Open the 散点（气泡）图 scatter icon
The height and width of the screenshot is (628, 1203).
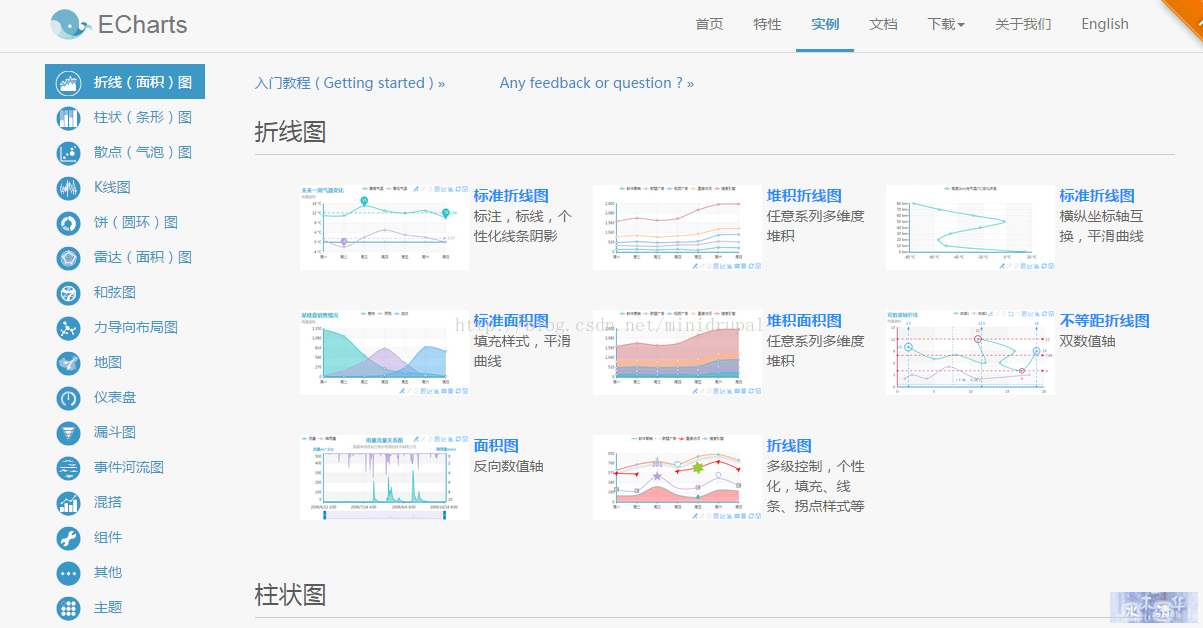[69, 153]
